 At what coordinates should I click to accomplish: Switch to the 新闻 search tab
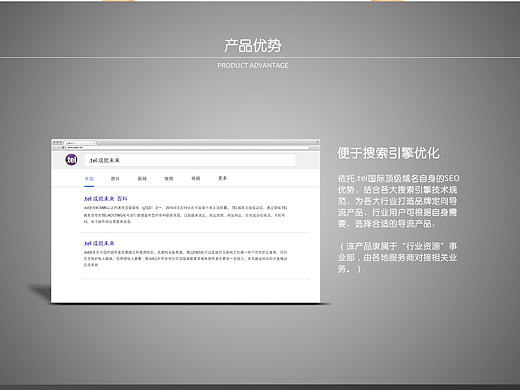(142, 179)
